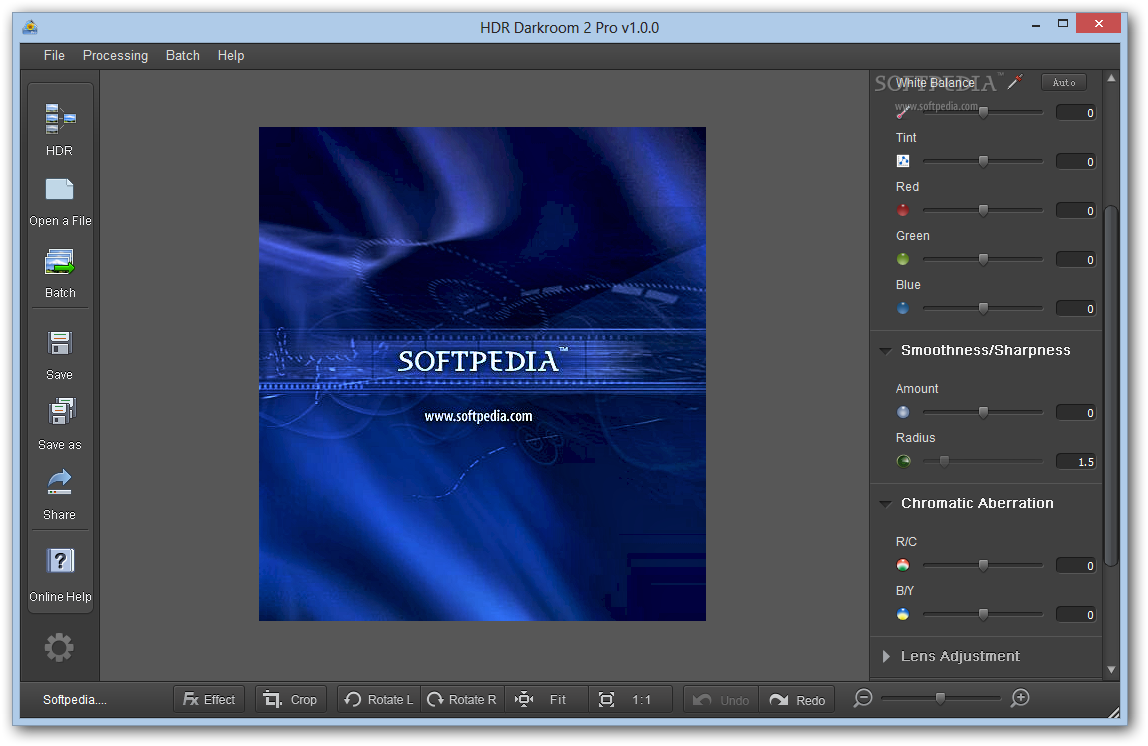The height and width of the screenshot is (746, 1148).
Task: Zoom in with the plus magnifier
Action: pyautogui.click(x=1020, y=698)
